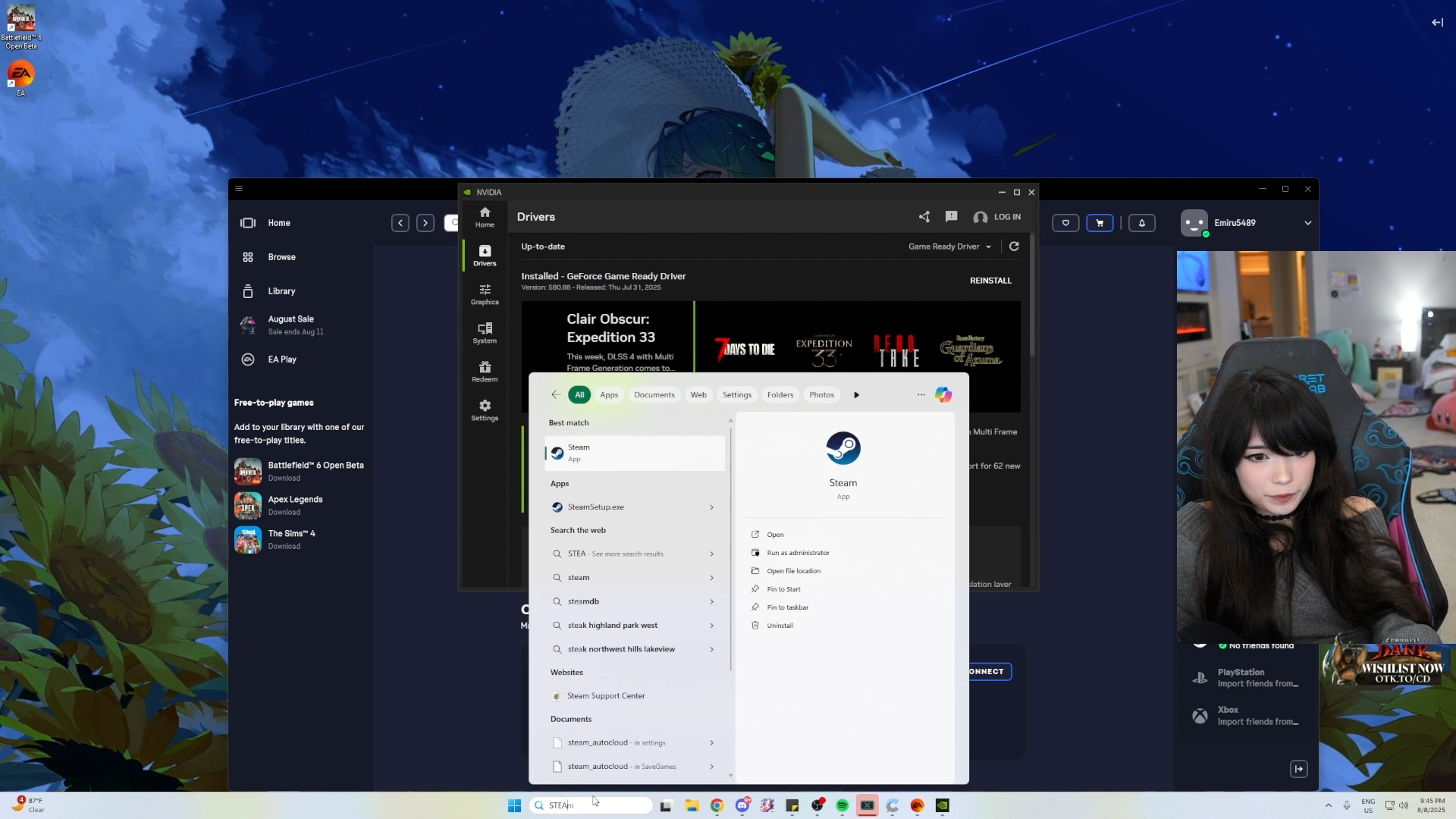Open Drivers section in NVIDIA sidebar
Viewport: 1456px width, 819px height.
pos(485,256)
